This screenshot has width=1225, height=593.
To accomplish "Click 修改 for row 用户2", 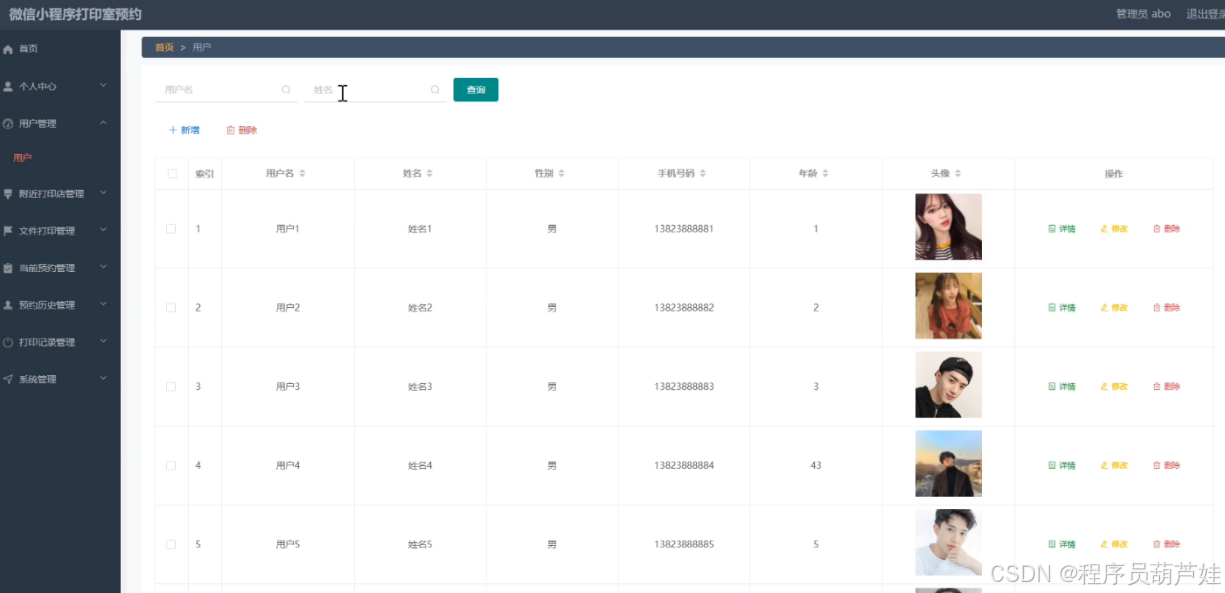I will click(1114, 308).
